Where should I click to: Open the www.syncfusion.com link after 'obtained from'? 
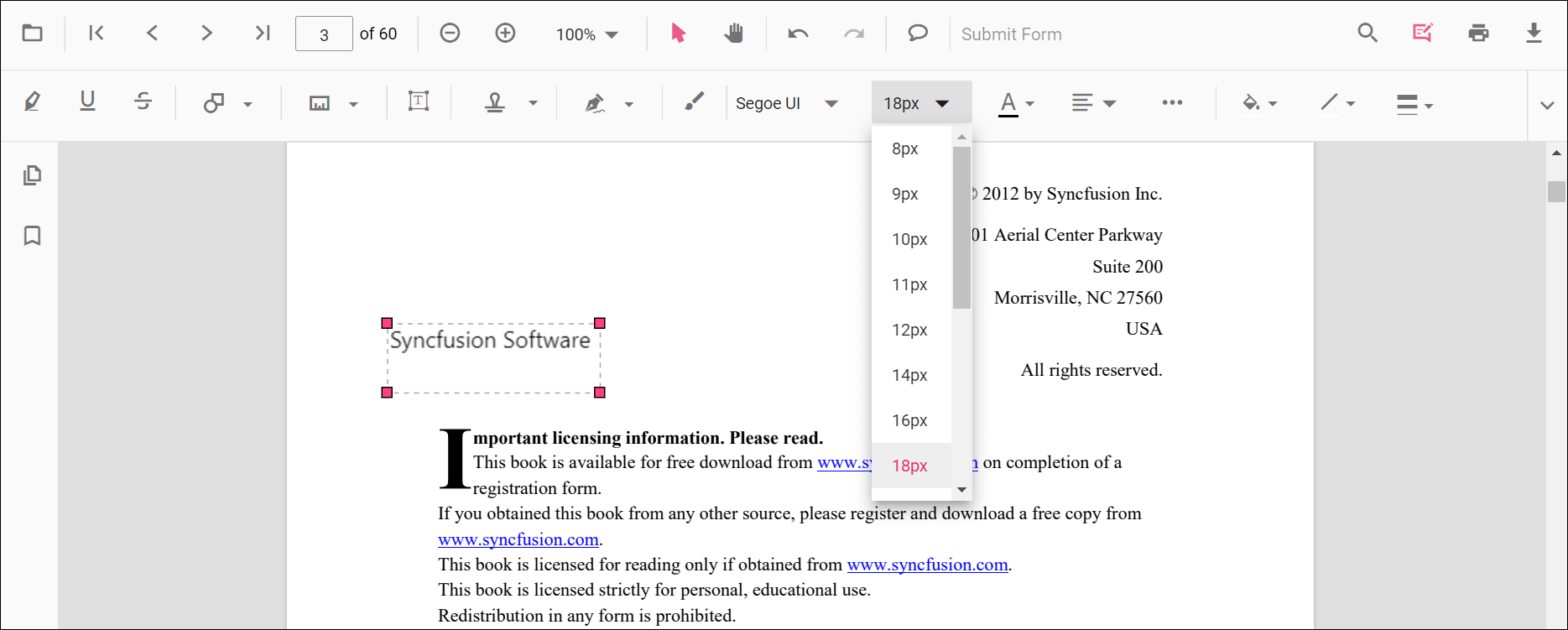pos(927,565)
